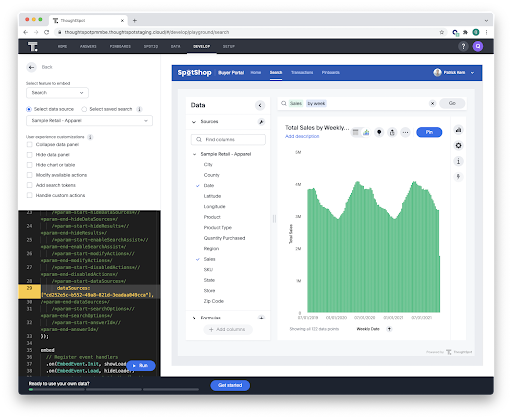
Task: Click the Get started button
Action: 230,385
